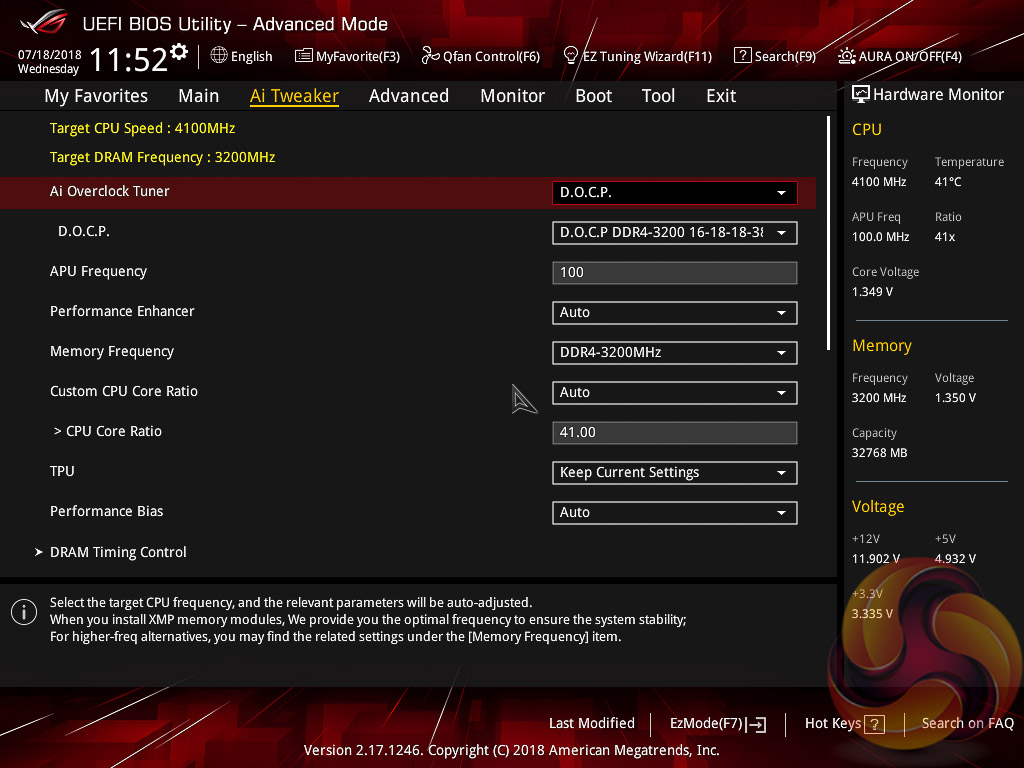
Task: Open MyFavorite(F3) list icon
Action: [303, 56]
